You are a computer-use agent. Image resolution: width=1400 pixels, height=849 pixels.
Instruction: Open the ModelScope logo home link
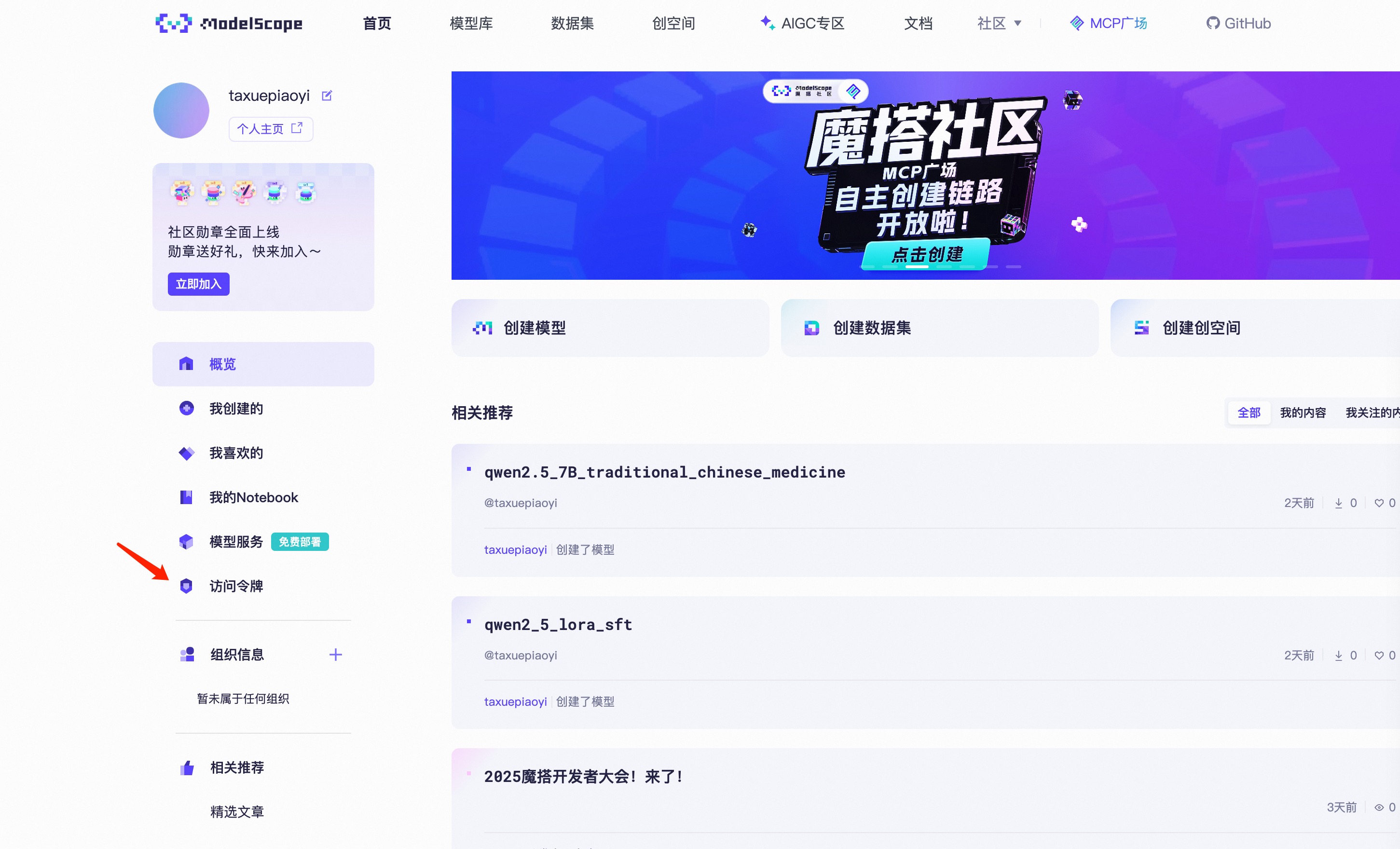point(229,23)
